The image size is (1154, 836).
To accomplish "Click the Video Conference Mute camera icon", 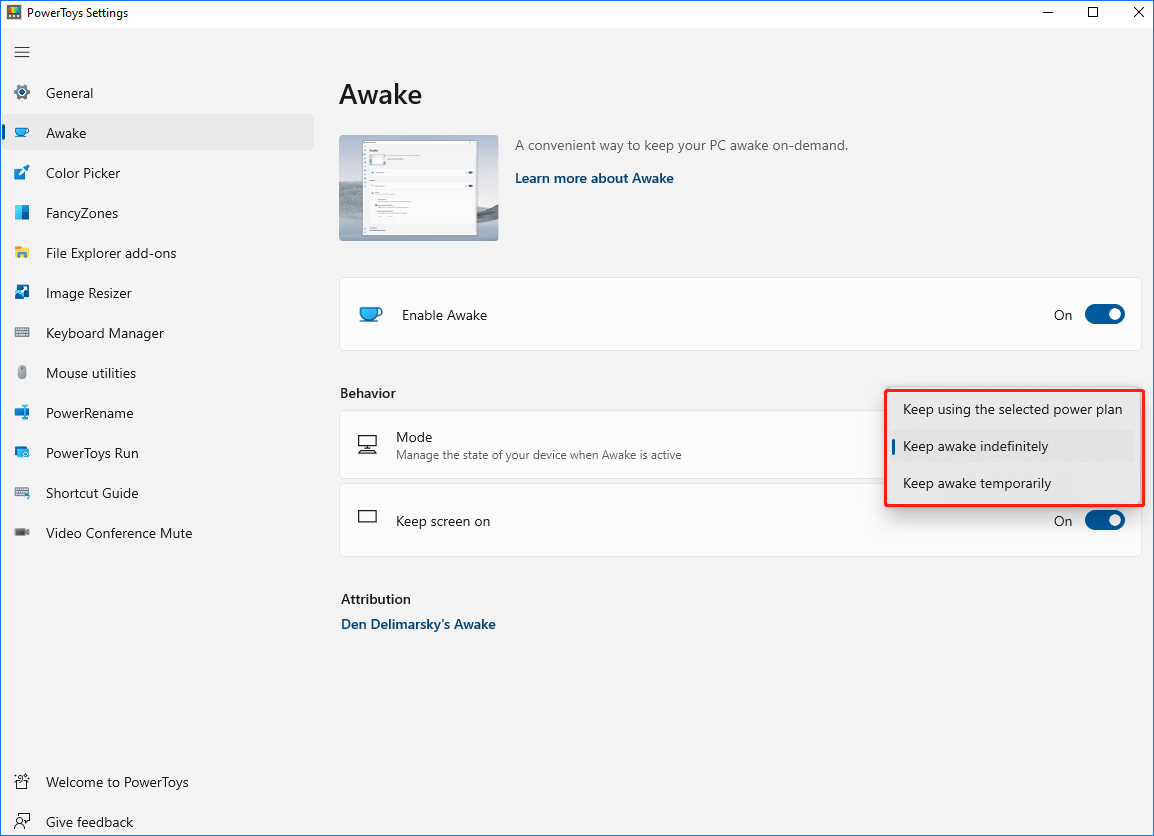I will (22, 533).
